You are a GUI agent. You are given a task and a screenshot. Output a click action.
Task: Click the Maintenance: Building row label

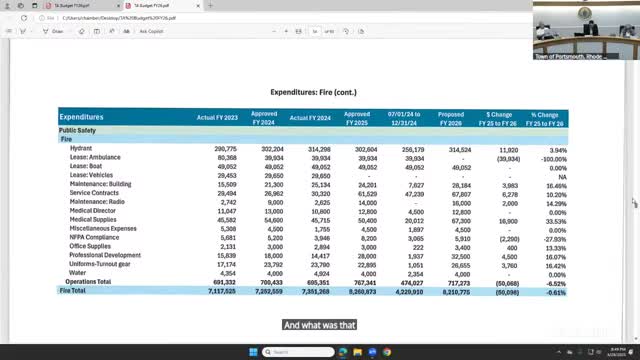coord(100,184)
